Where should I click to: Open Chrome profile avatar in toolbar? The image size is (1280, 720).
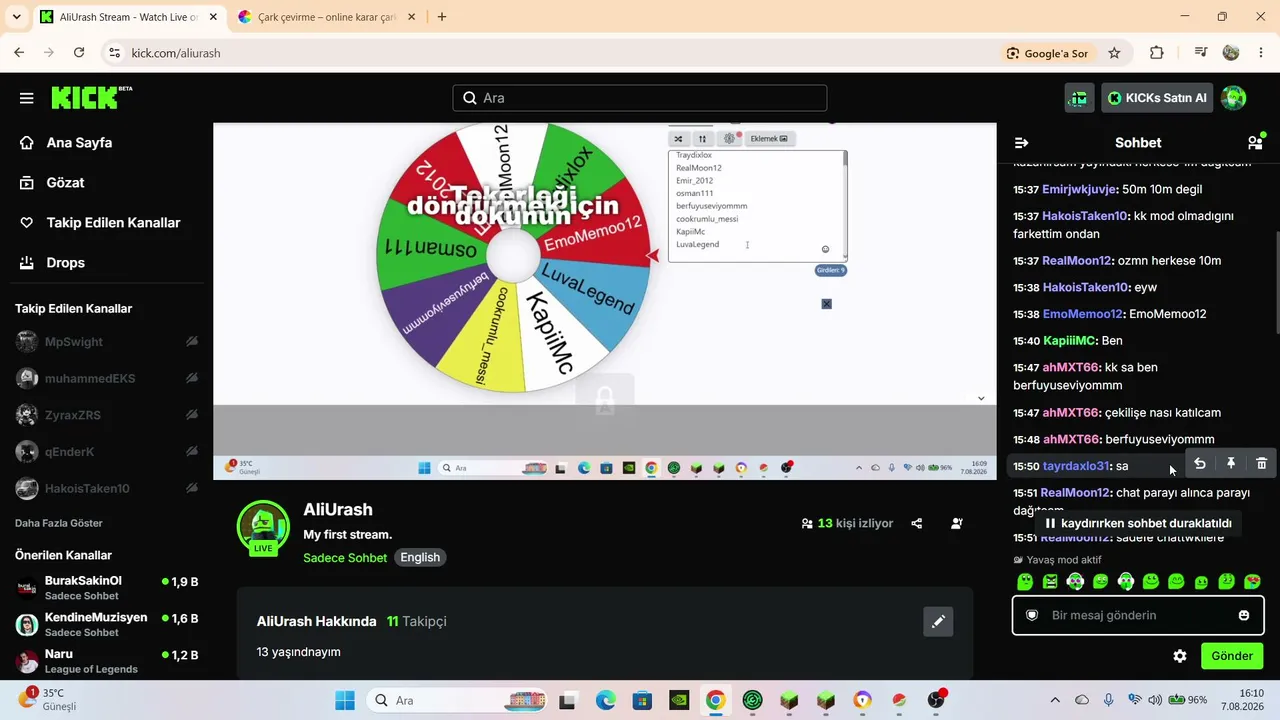tap(1231, 53)
